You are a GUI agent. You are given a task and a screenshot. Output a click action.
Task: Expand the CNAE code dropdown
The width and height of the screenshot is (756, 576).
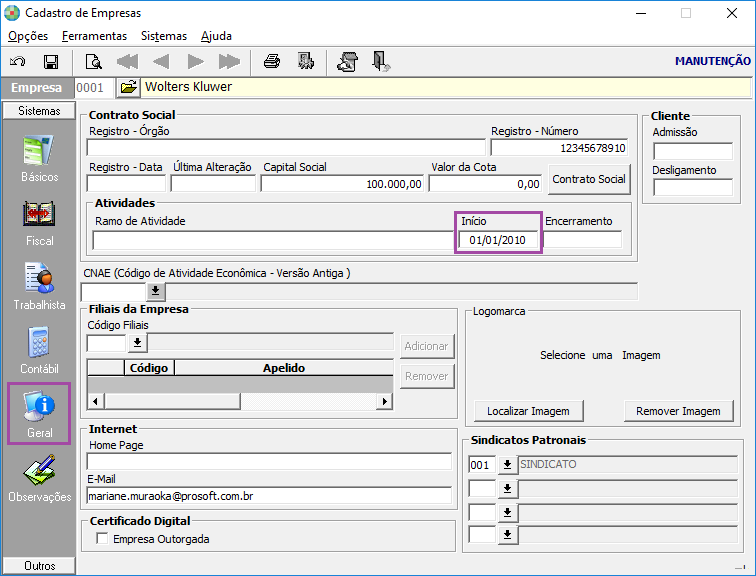tap(156, 291)
